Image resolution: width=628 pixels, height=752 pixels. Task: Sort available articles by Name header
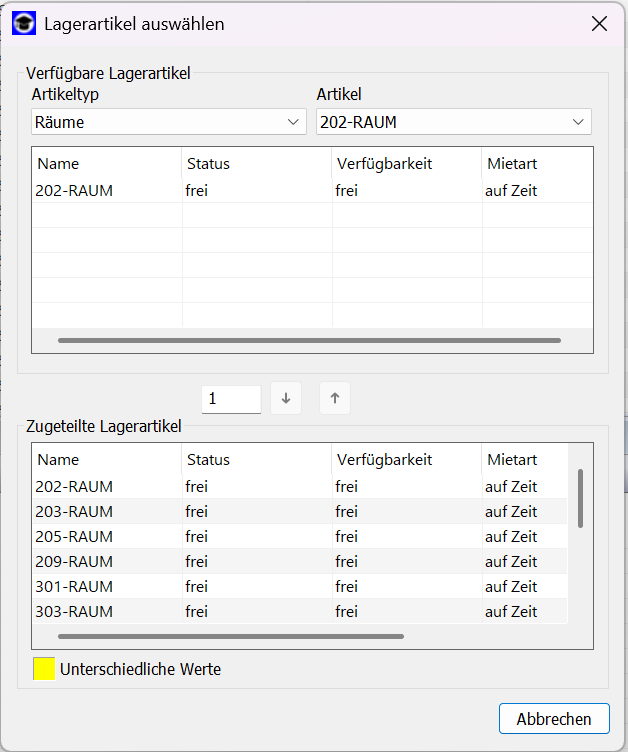(107, 164)
